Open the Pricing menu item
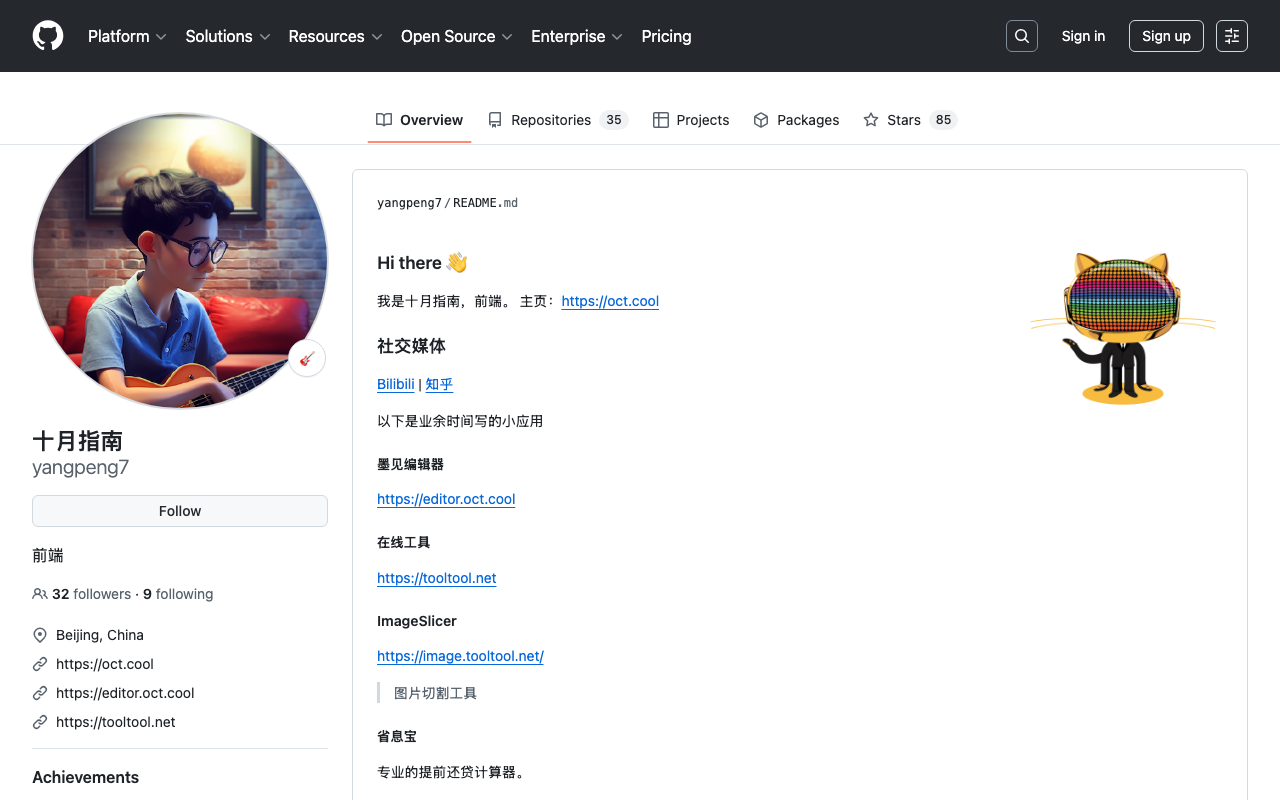The width and height of the screenshot is (1280, 800). [666, 36]
